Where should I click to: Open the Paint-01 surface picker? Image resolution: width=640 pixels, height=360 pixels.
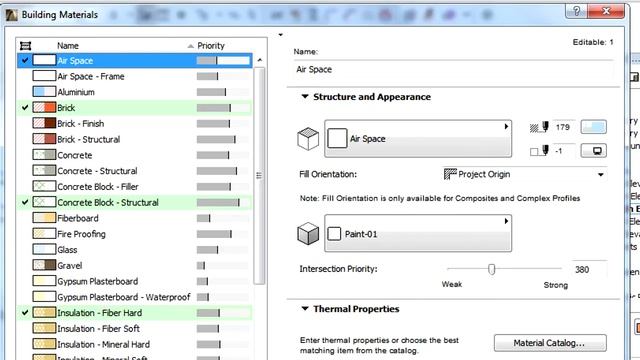[418, 233]
